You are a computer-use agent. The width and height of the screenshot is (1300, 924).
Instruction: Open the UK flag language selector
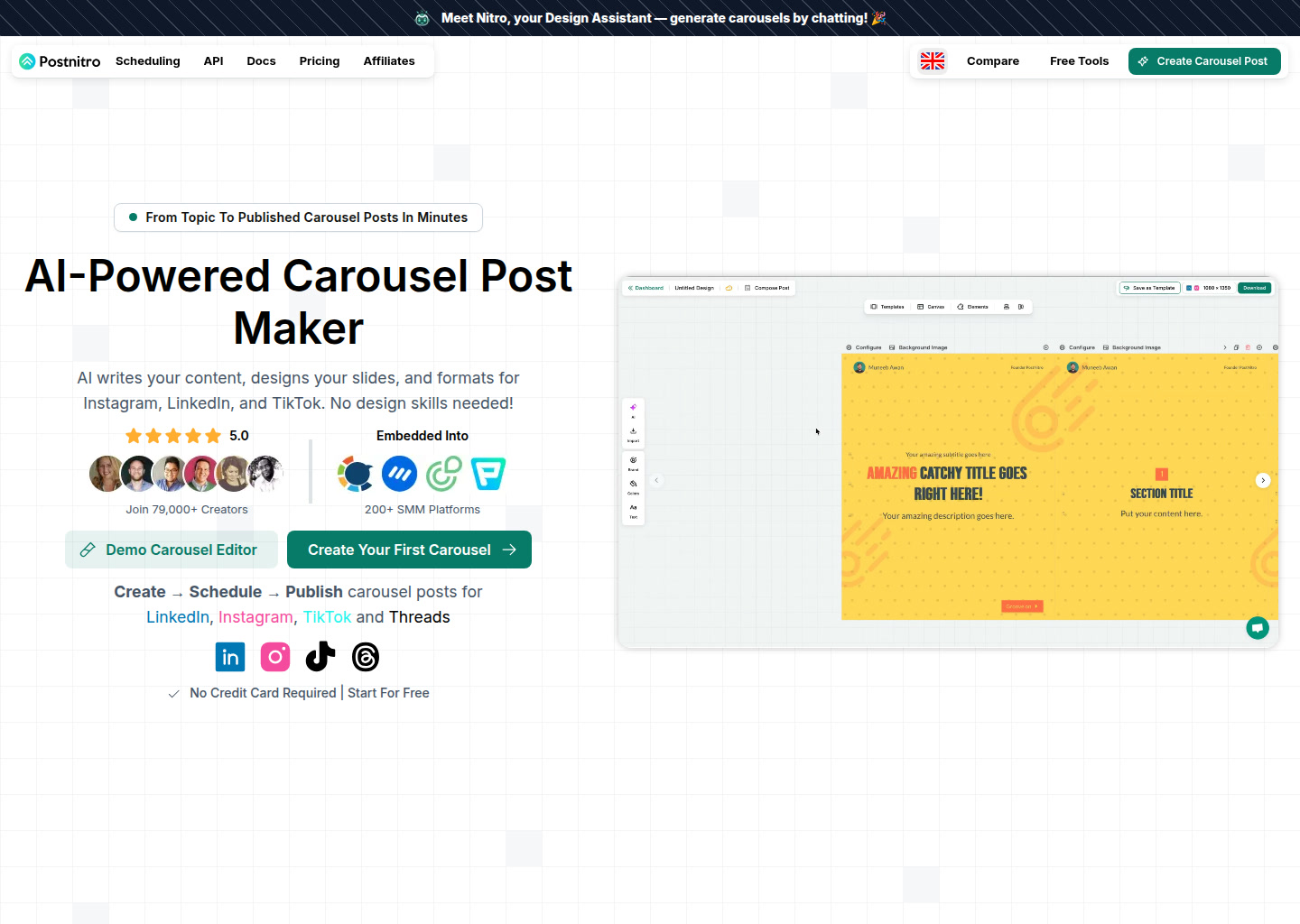coord(933,61)
